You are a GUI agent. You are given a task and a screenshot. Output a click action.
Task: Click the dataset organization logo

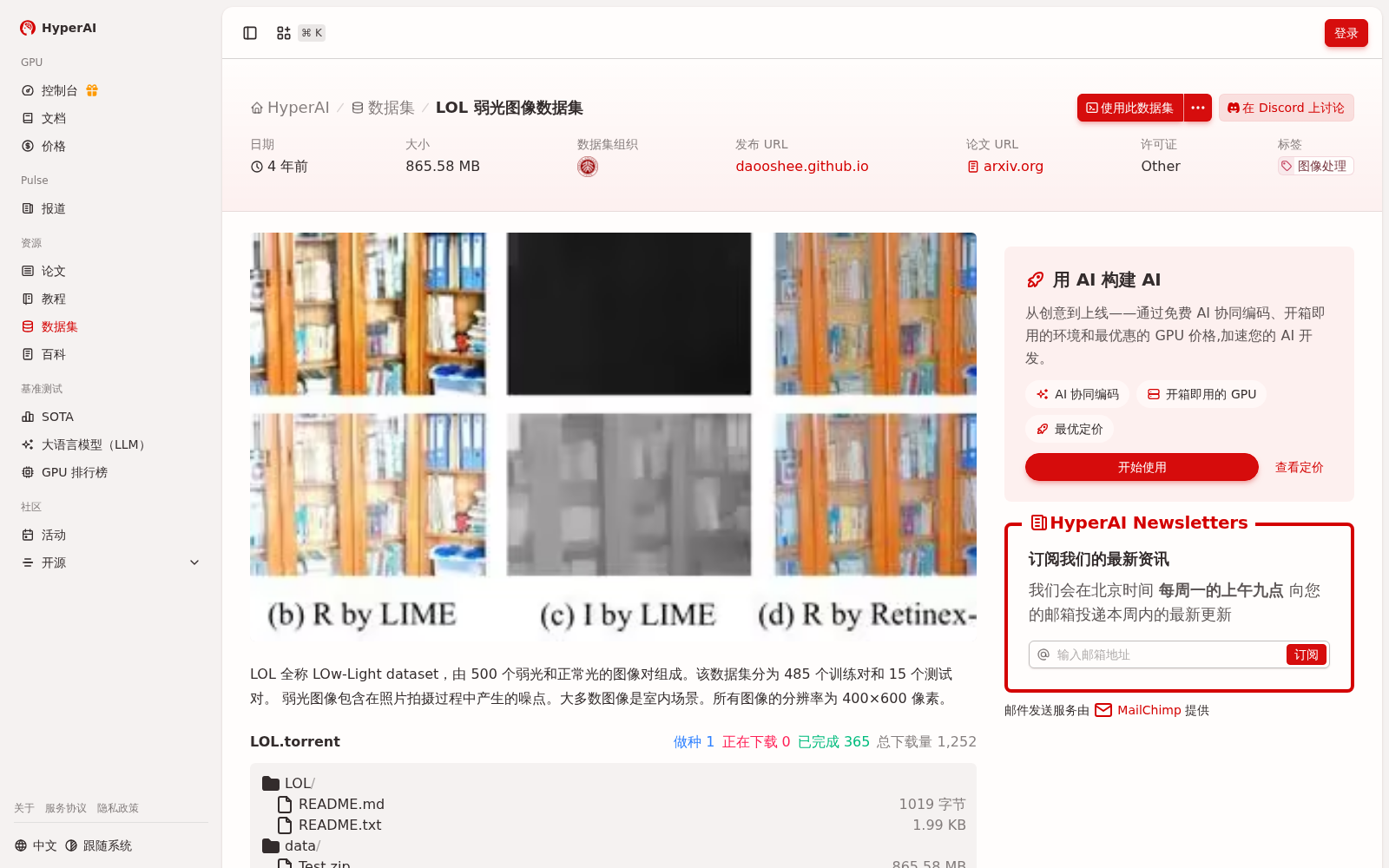(588, 167)
